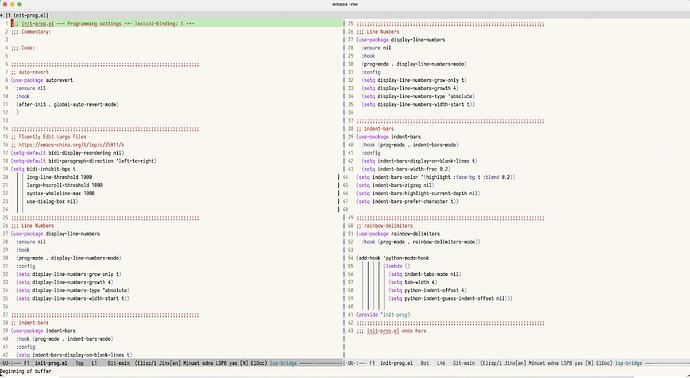Click yas minor mode in left mode line
The height and width of the screenshot is (378, 690).
coord(233,363)
